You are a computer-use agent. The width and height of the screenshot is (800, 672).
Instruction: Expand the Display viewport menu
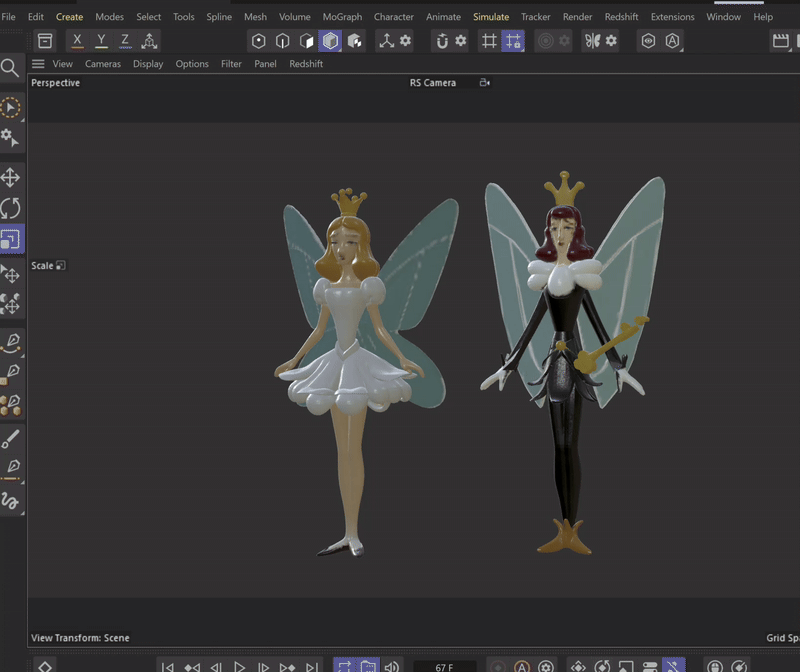coord(148,64)
